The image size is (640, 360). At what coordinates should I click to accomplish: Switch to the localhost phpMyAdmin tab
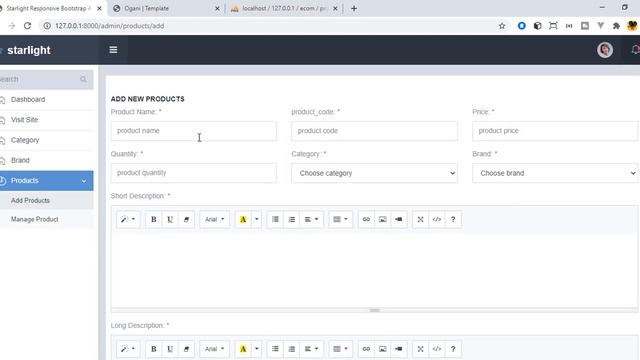point(284,8)
